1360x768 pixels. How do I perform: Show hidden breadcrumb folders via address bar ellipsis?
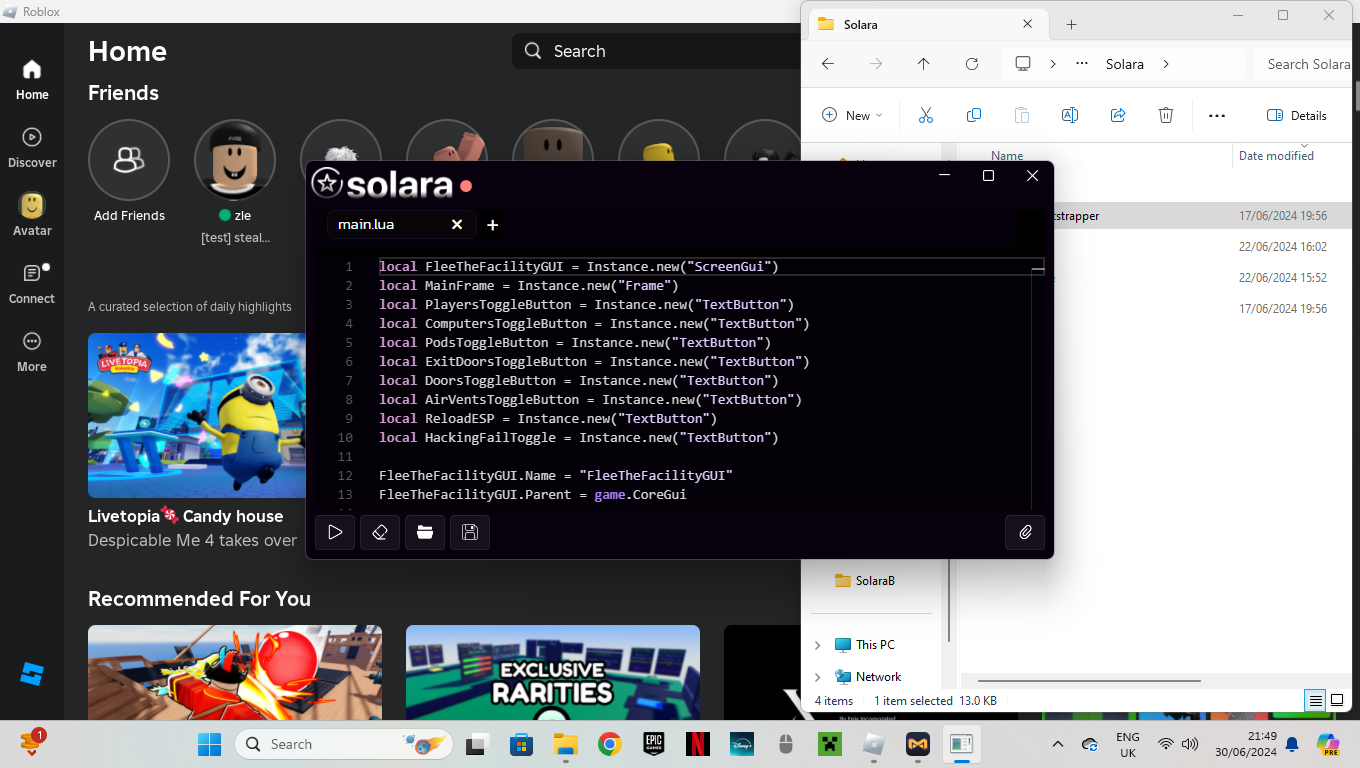[1082, 64]
